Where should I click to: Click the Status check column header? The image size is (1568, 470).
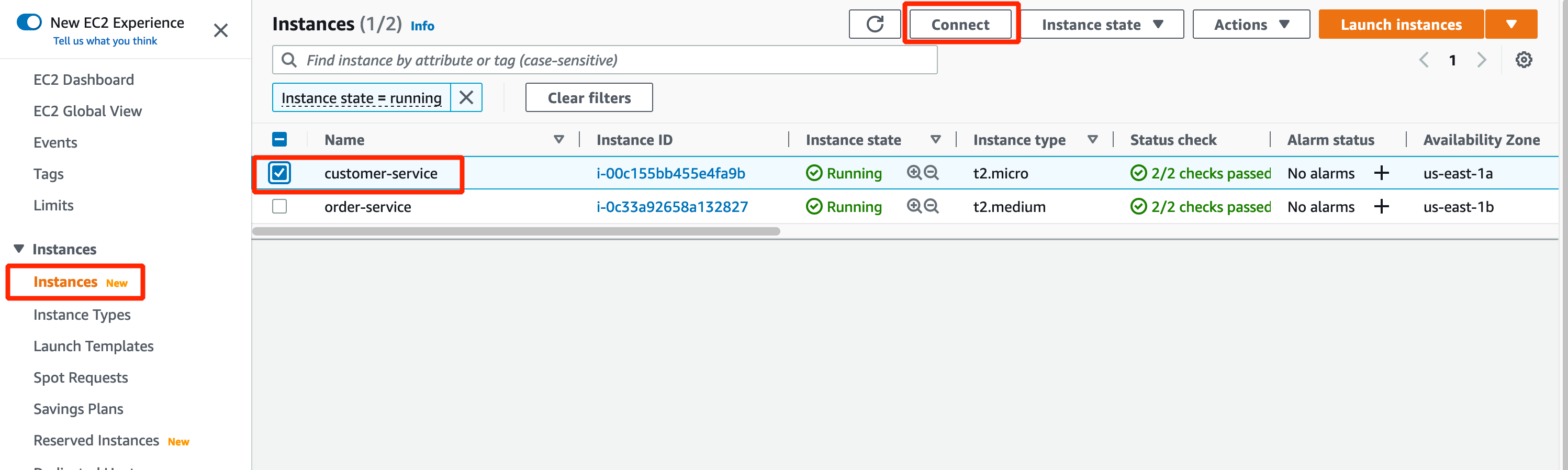coord(1173,139)
